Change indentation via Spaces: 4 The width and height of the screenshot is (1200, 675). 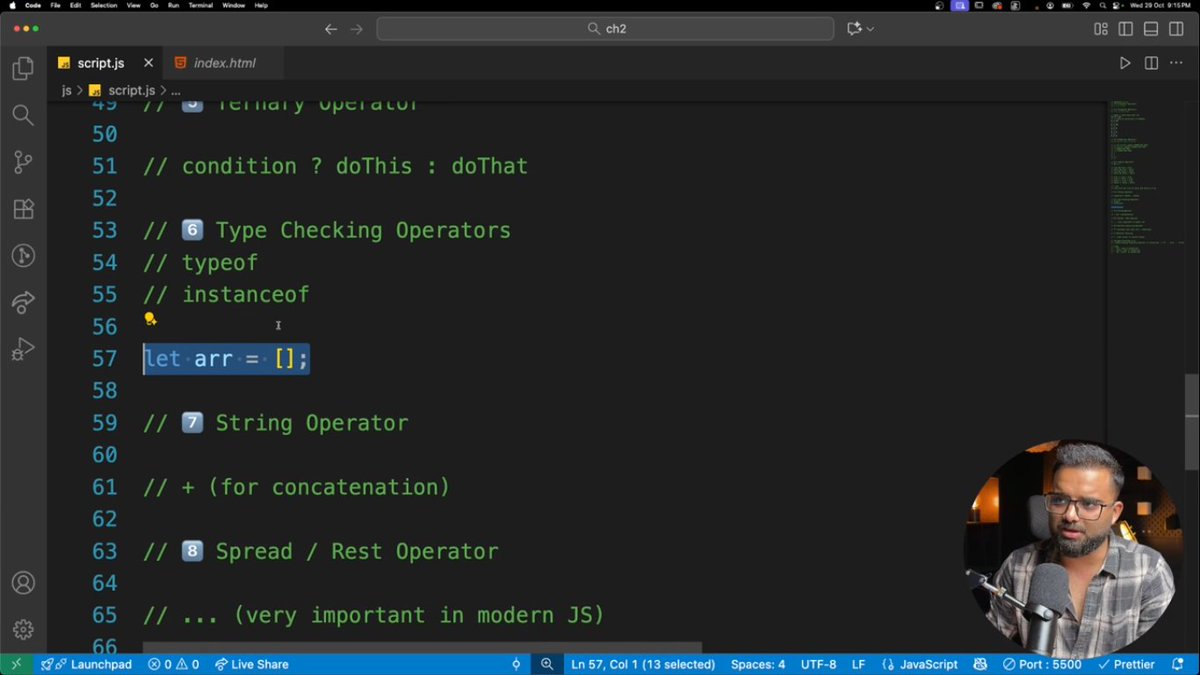pyautogui.click(x=758, y=664)
